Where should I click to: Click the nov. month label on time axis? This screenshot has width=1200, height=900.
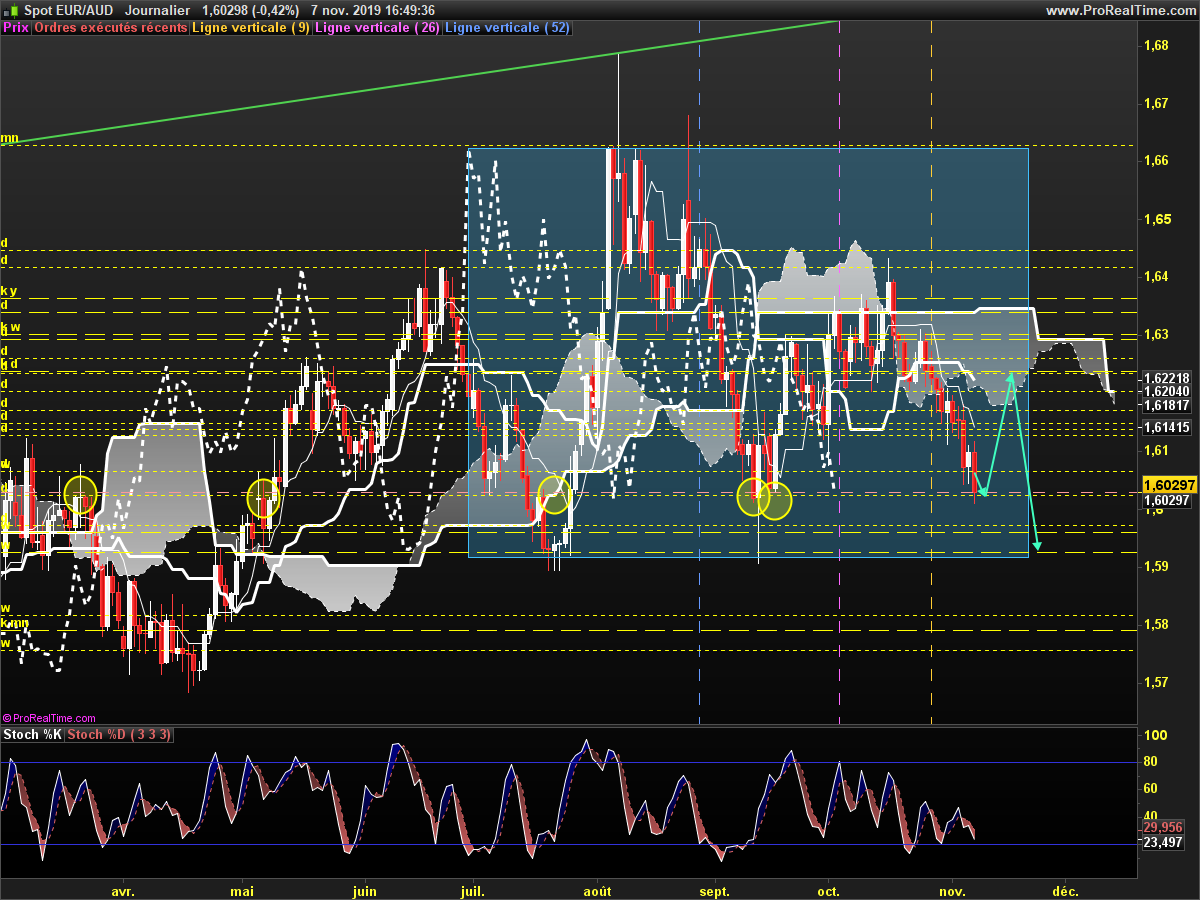point(952,890)
